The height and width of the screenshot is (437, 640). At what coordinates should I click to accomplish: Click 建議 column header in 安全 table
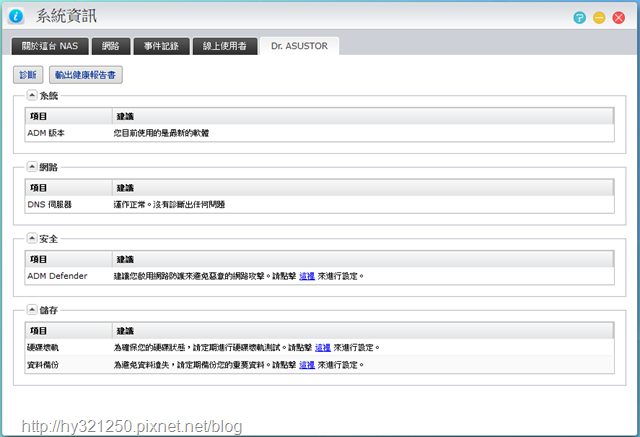click(x=363, y=260)
